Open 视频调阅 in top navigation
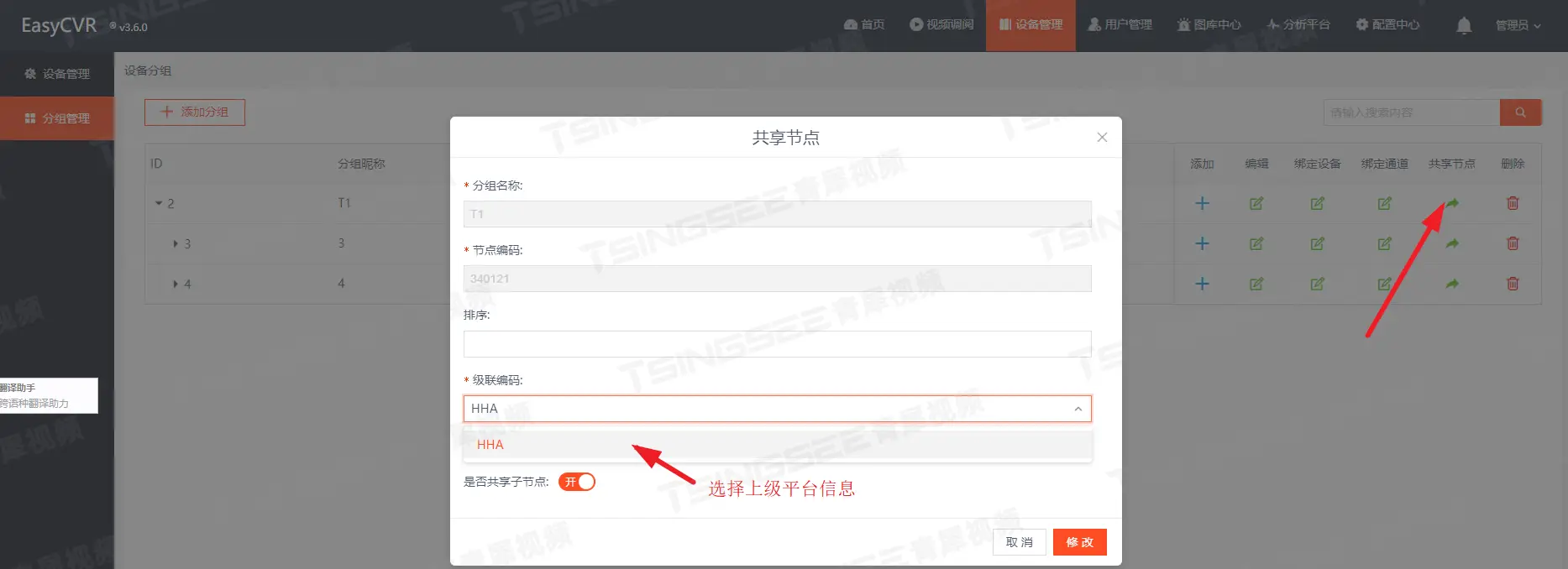The width and height of the screenshot is (1568, 569). pos(941,24)
